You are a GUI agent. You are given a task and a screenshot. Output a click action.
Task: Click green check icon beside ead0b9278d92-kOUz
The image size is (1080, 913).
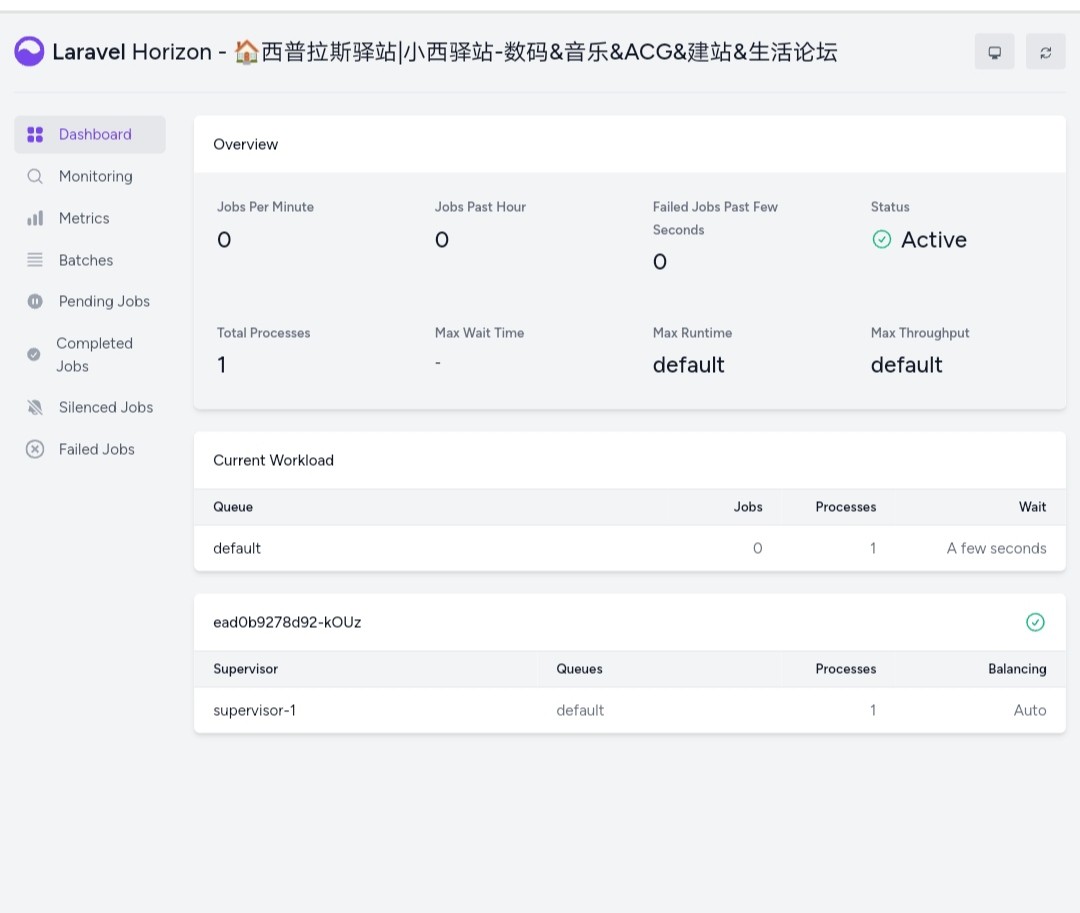[1035, 622]
